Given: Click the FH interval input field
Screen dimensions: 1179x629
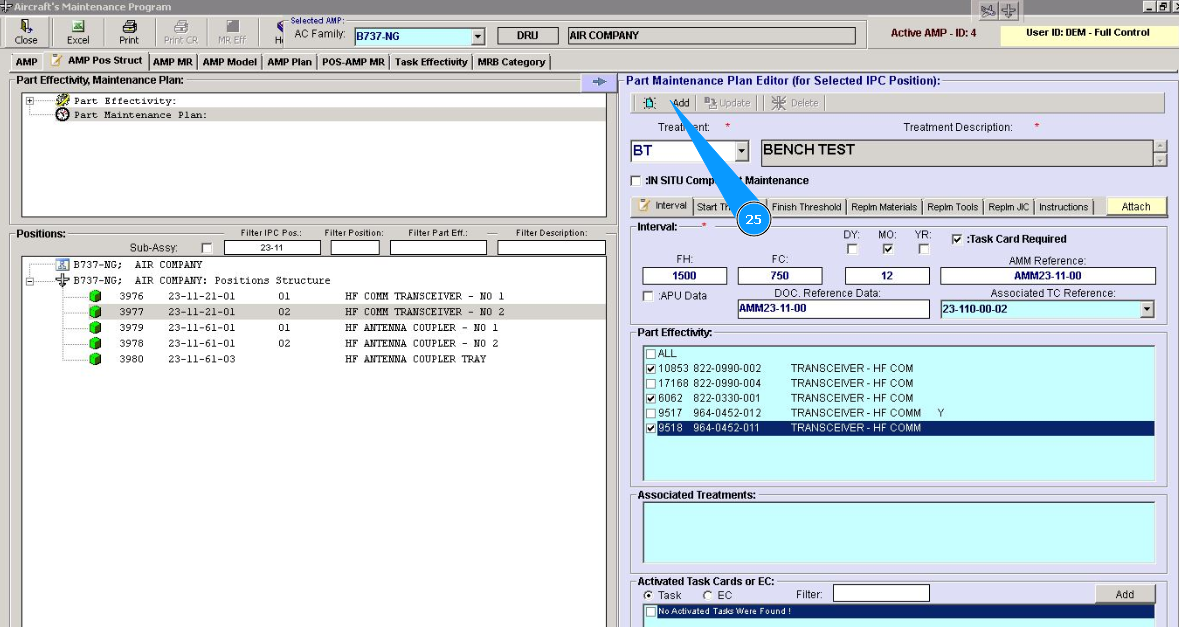Looking at the screenshot, I should (684, 276).
